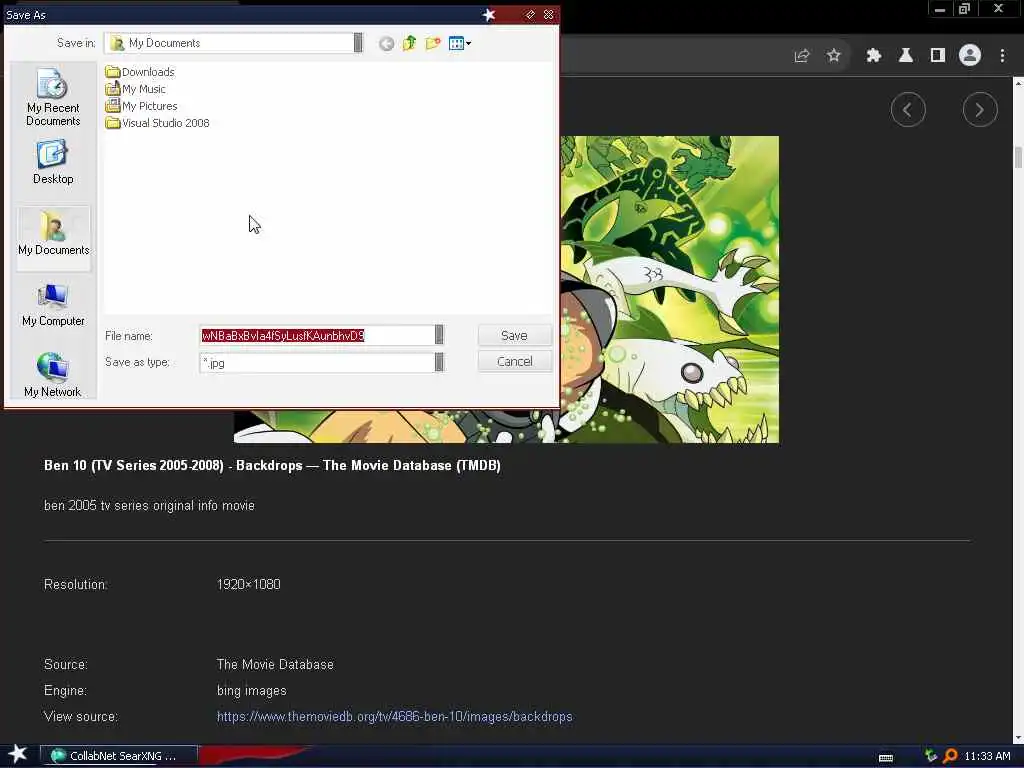The height and width of the screenshot is (768, 1024).
Task: Click the orange magnifier tray icon
Action: 950,756
